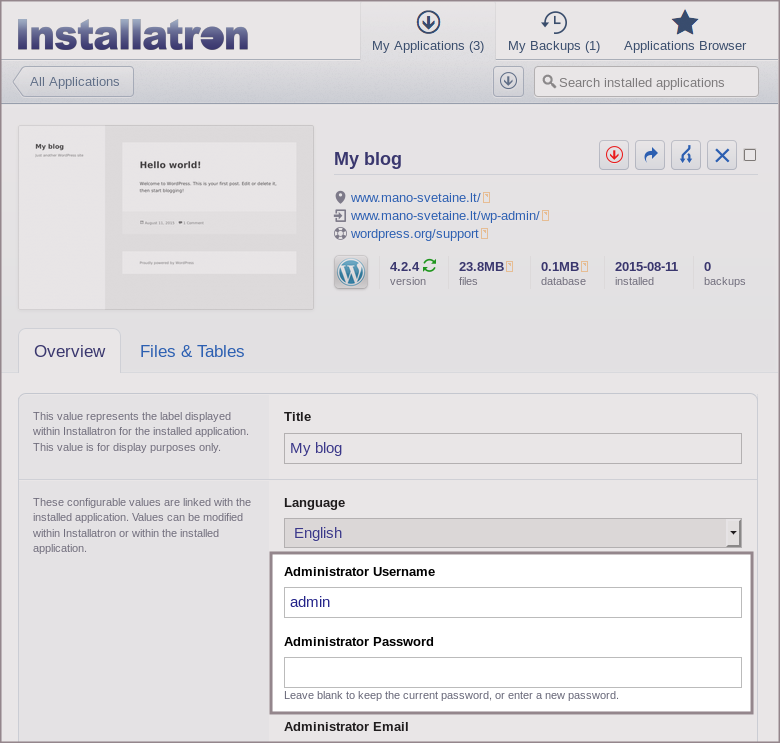Image resolution: width=780 pixels, height=743 pixels.
Task: Click the clone icon for My blog
Action: pos(686,155)
